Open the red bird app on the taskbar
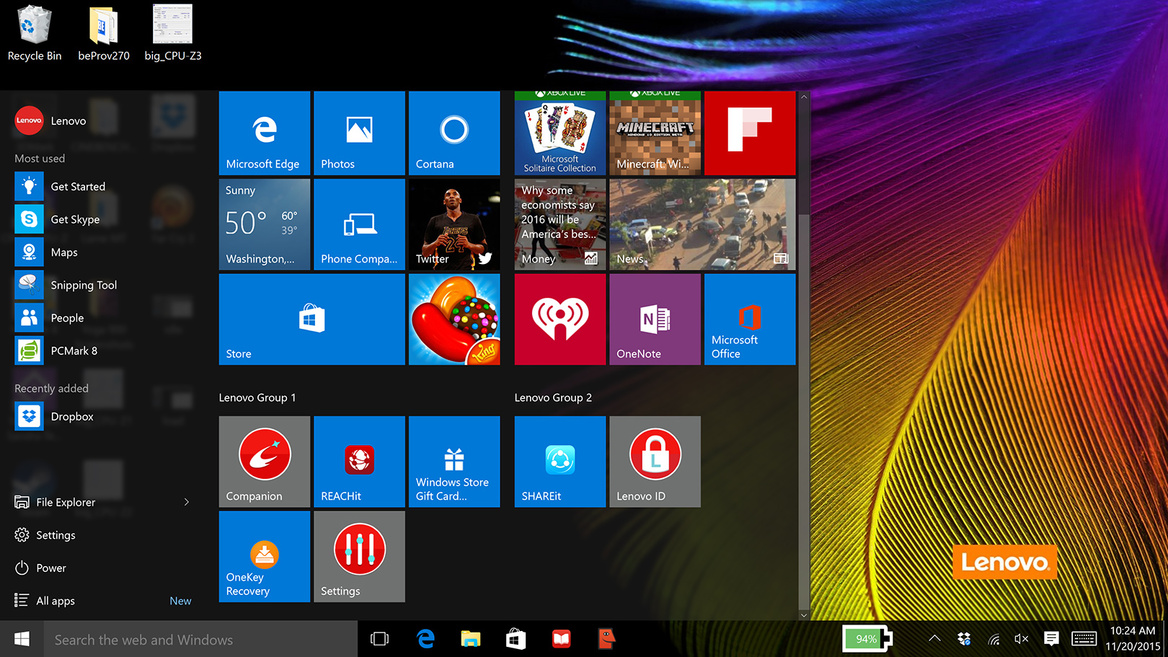Screen dimensions: 1168x657 (607, 639)
